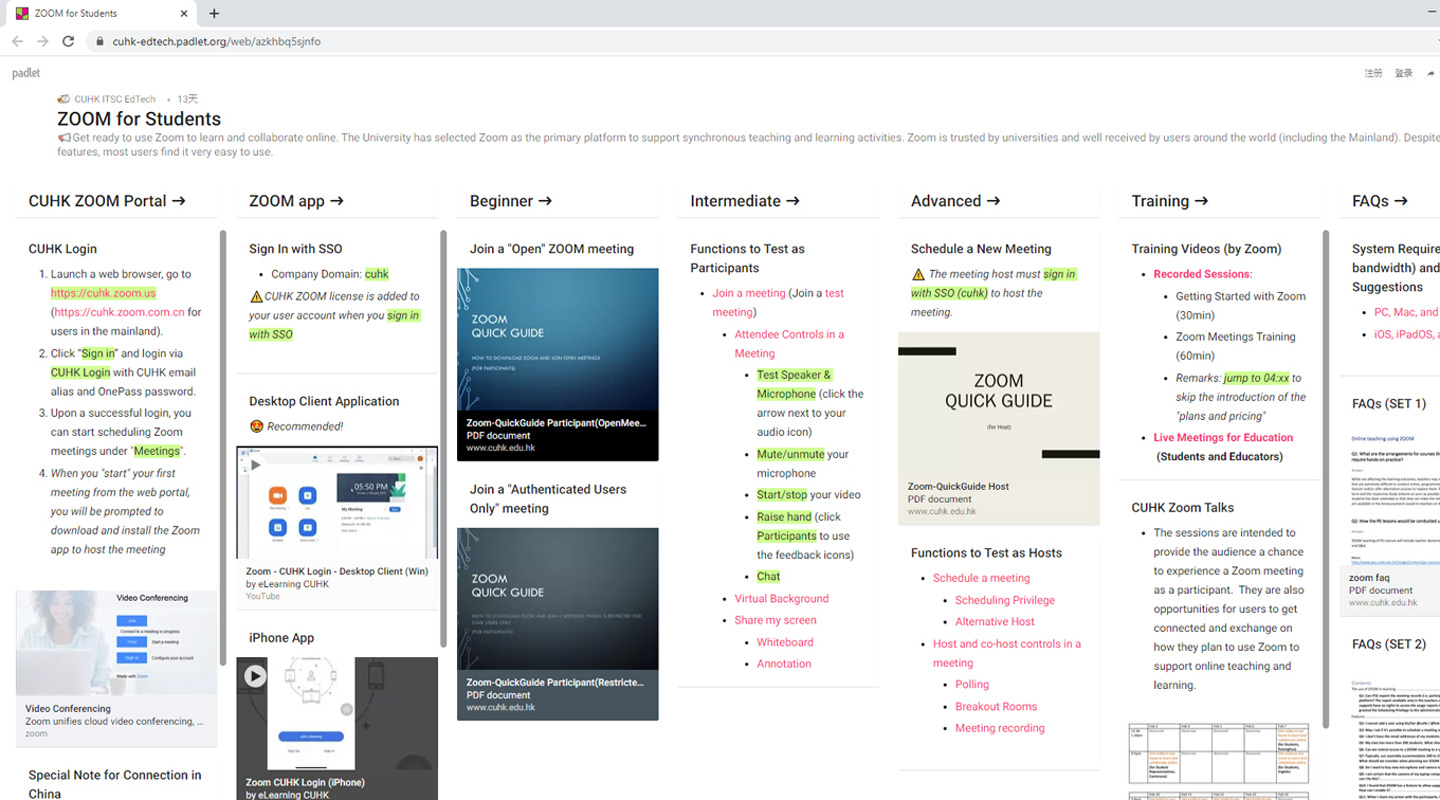Click CUHK ITSC EdTech author avatar icon
This screenshot has width=1440, height=800.
[x=64, y=99]
